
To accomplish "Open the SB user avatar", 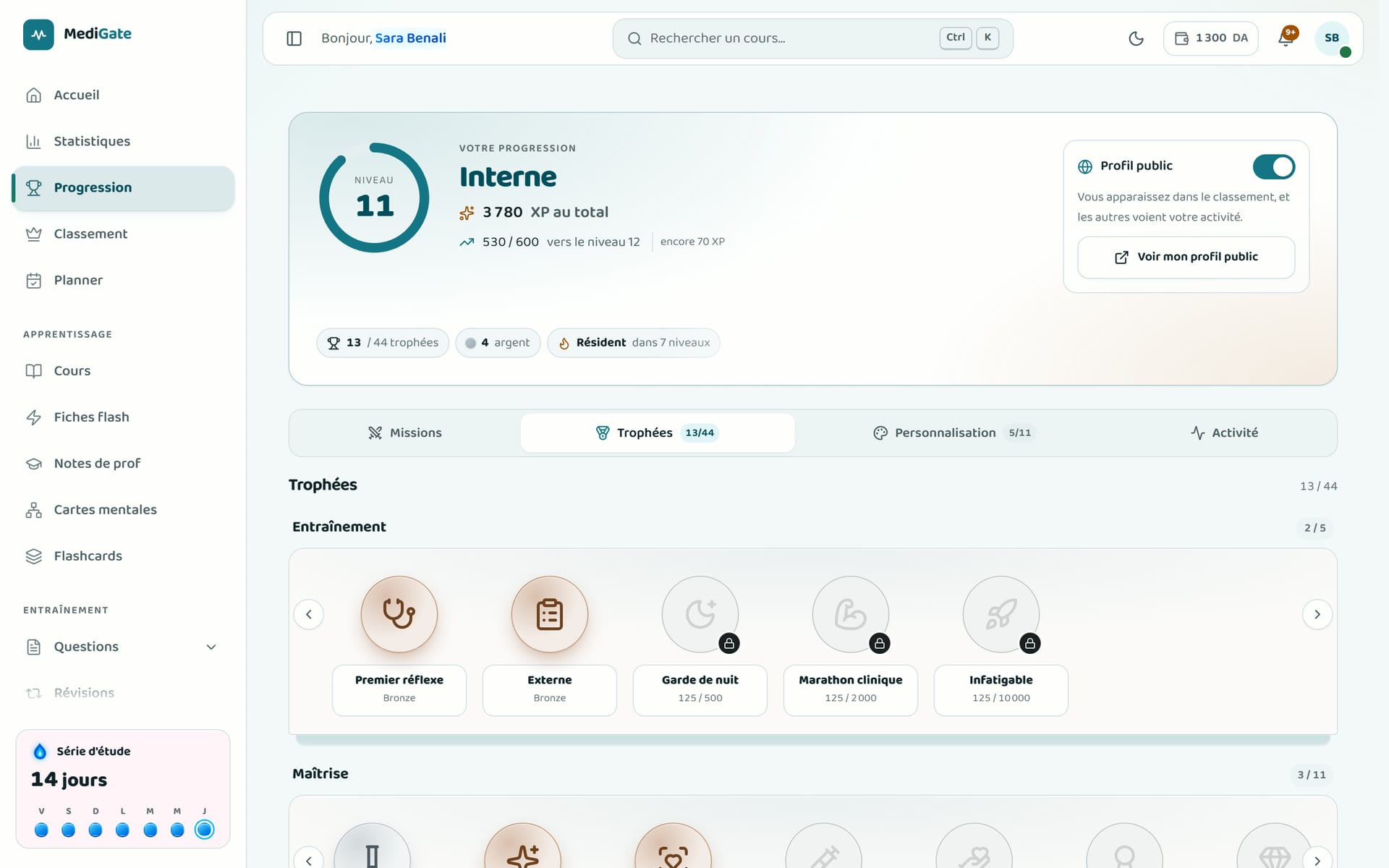I will tap(1332, 38).
